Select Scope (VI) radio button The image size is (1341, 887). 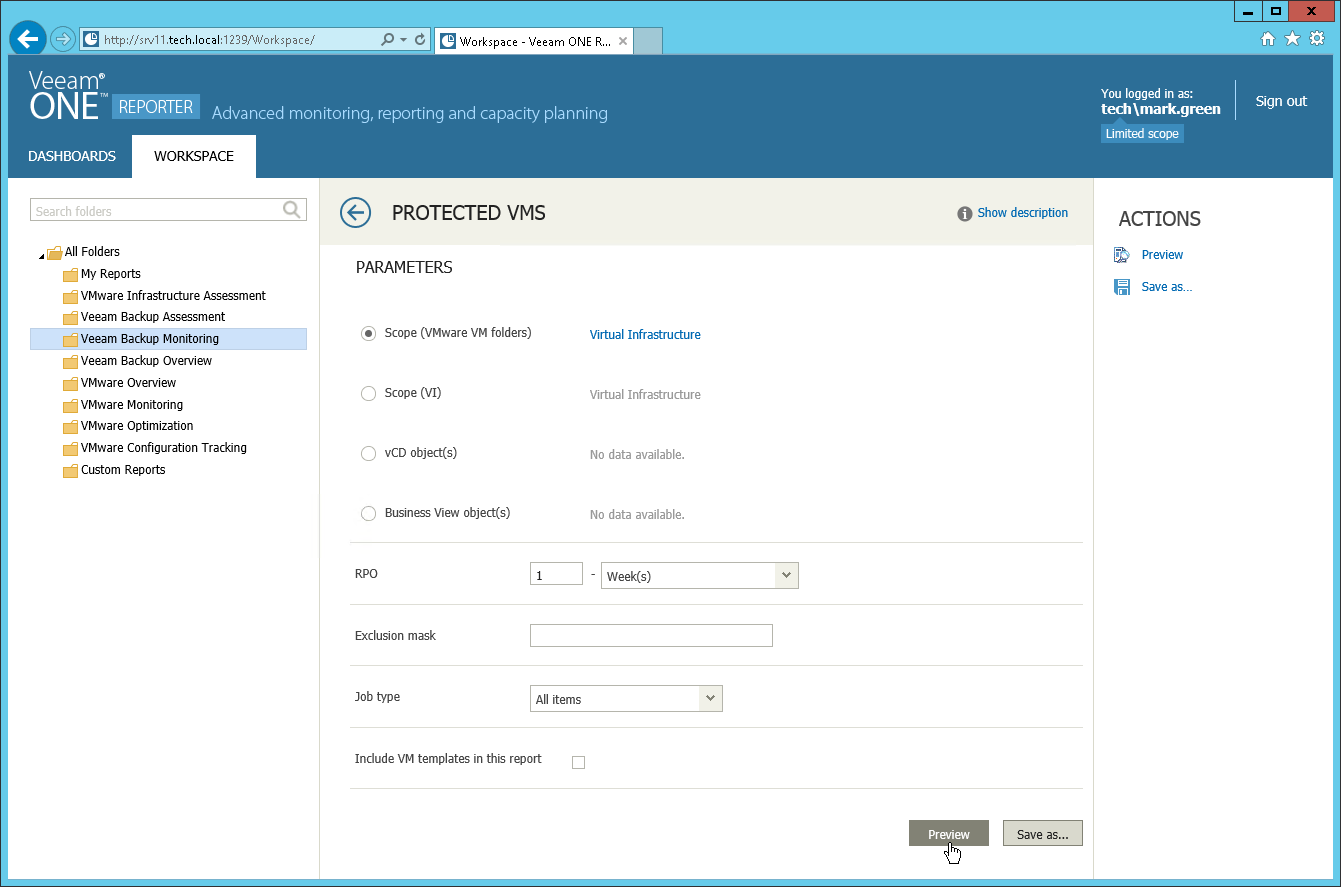pos(368,394)
